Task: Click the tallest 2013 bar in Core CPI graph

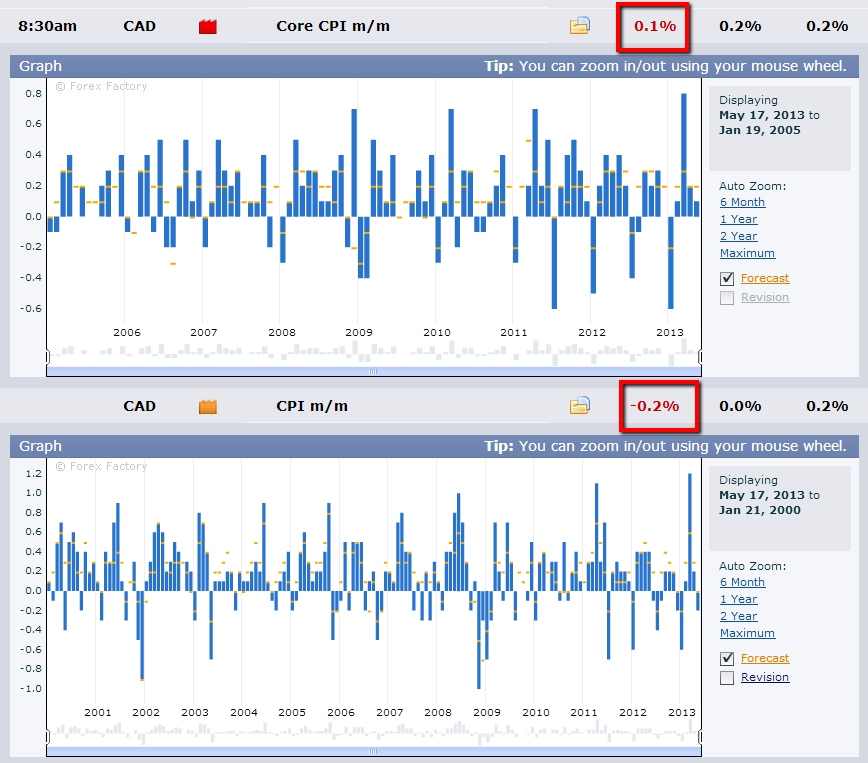Action: tap(684, 154)
